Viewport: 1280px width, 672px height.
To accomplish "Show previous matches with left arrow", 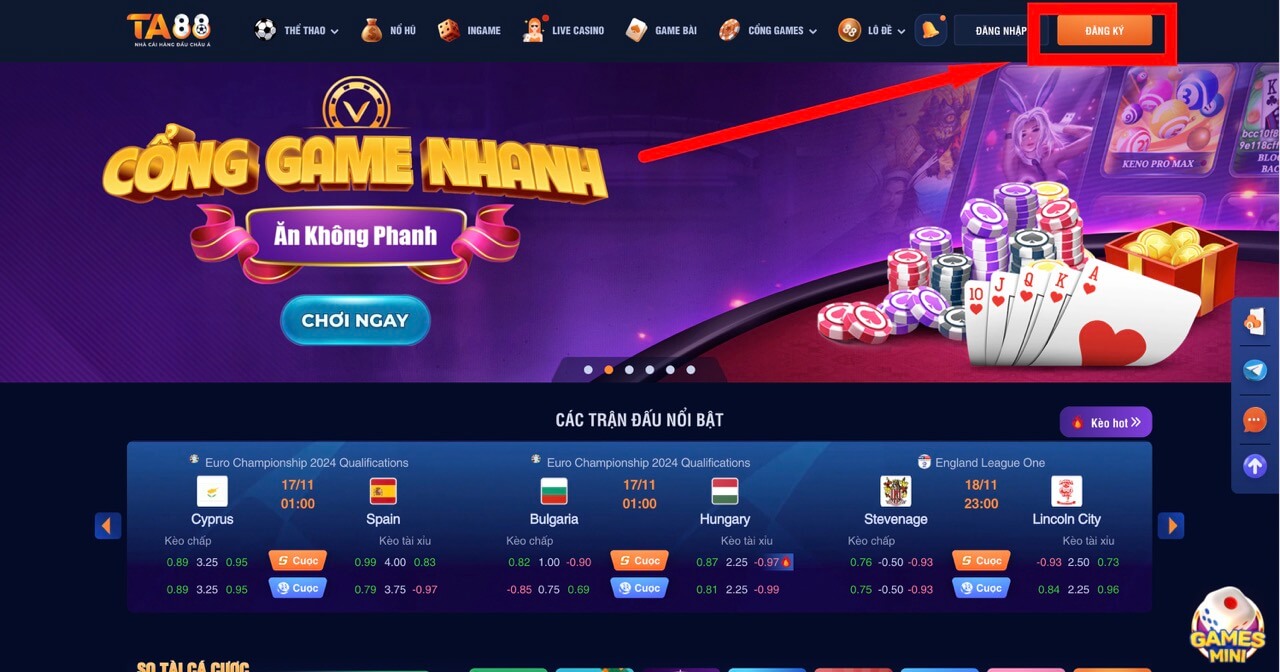I will point(108,525).
